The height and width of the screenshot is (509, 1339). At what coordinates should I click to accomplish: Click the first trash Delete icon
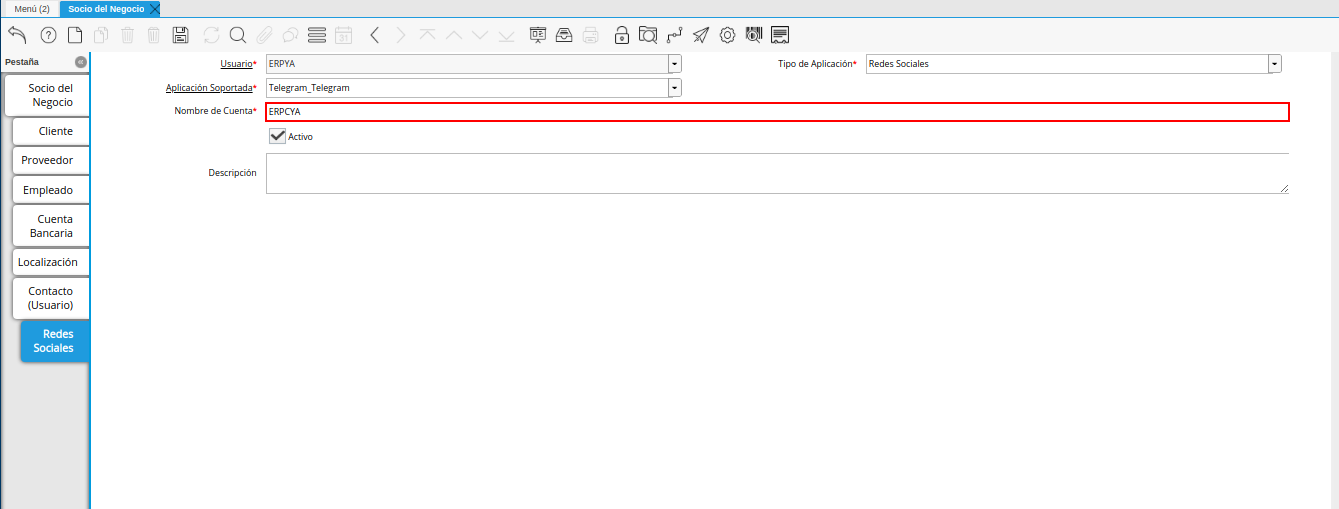click(x=128, y=35)
